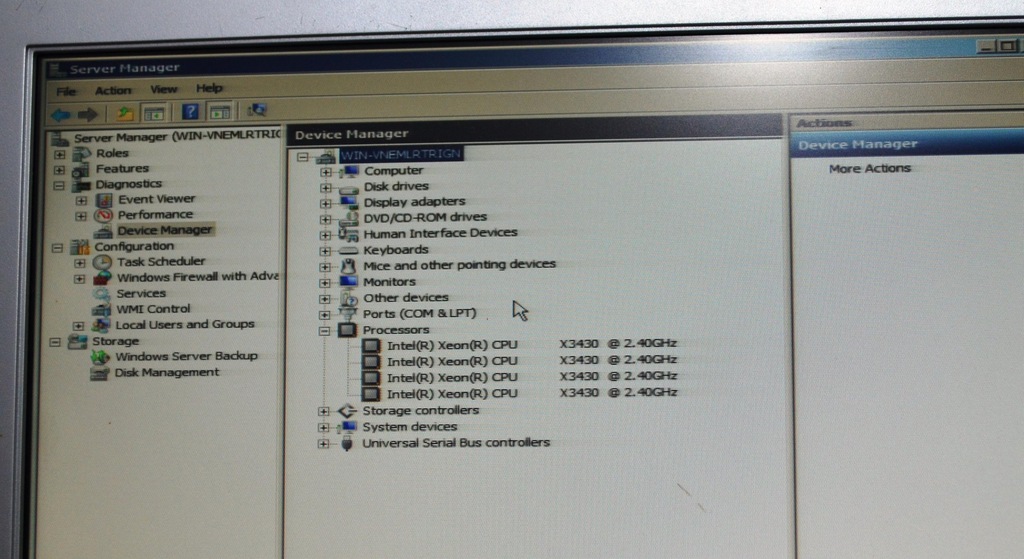The image size is (1024, 559).
Task: Click the Storage controllers device icon
Action: pos(347,411)
